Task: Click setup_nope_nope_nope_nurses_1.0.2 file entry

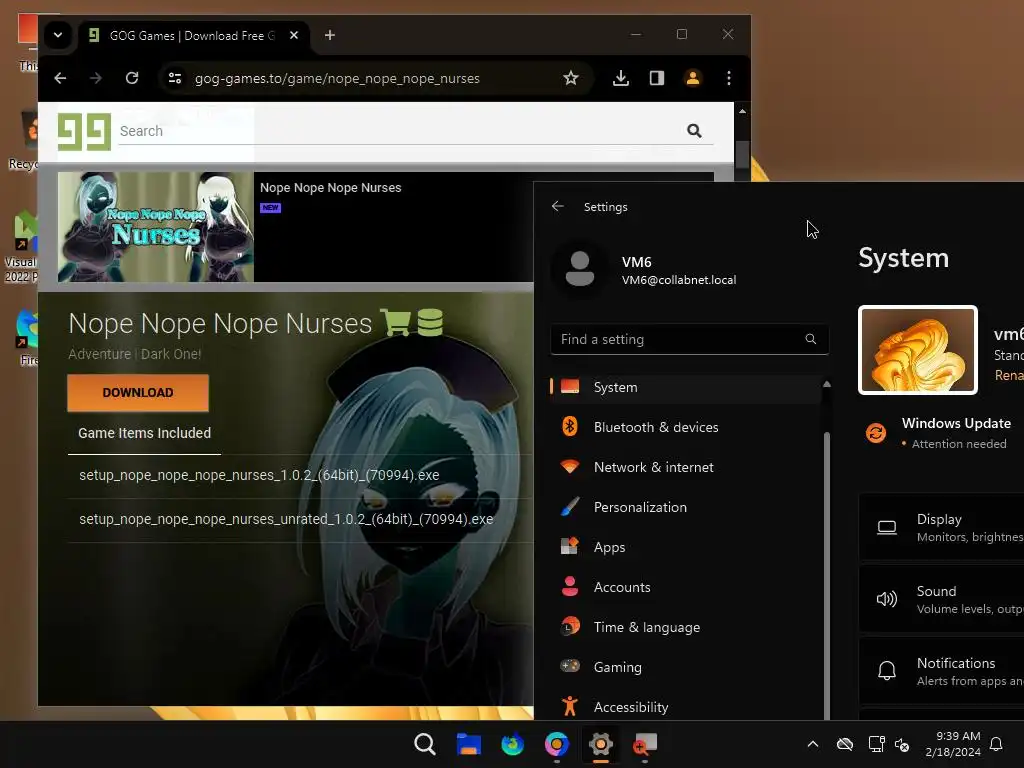Action: 259,475
